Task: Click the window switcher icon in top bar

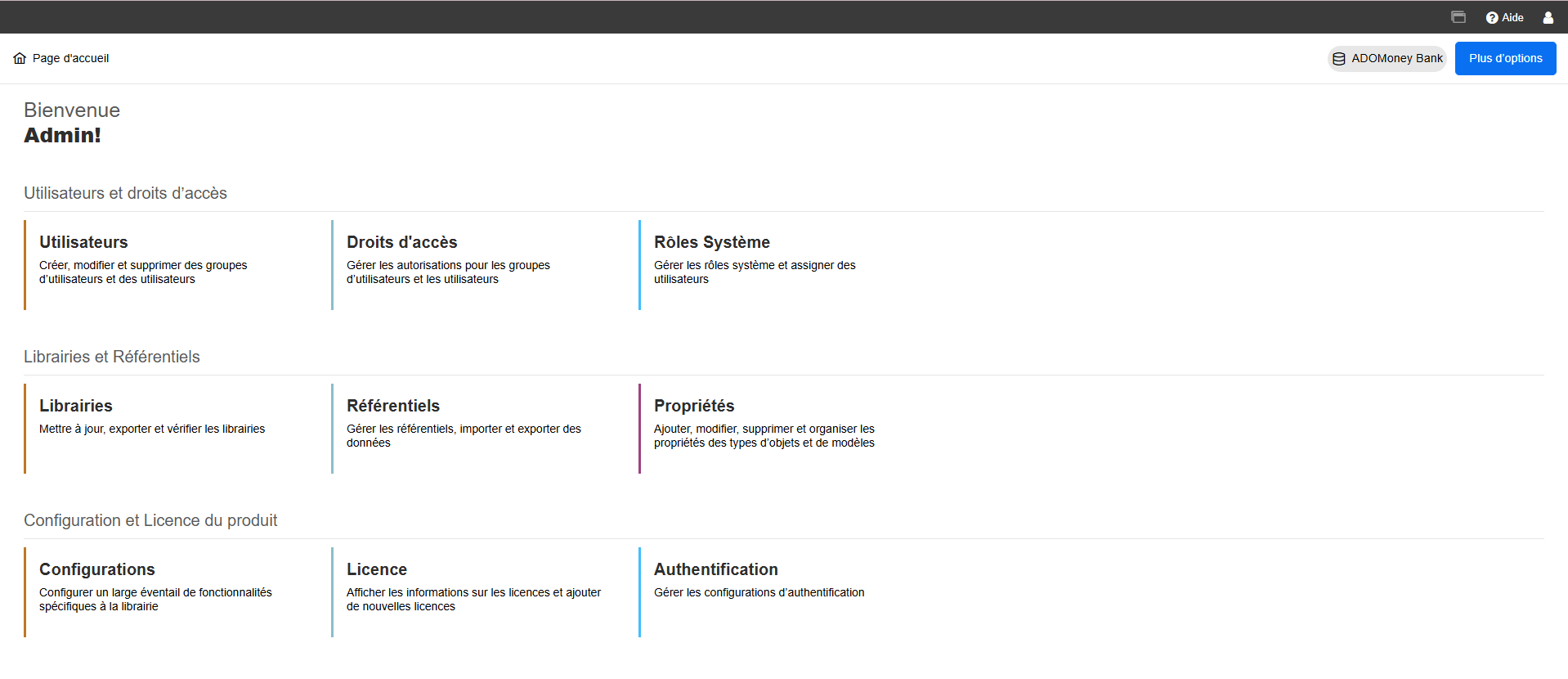Action: [1458, 17]
